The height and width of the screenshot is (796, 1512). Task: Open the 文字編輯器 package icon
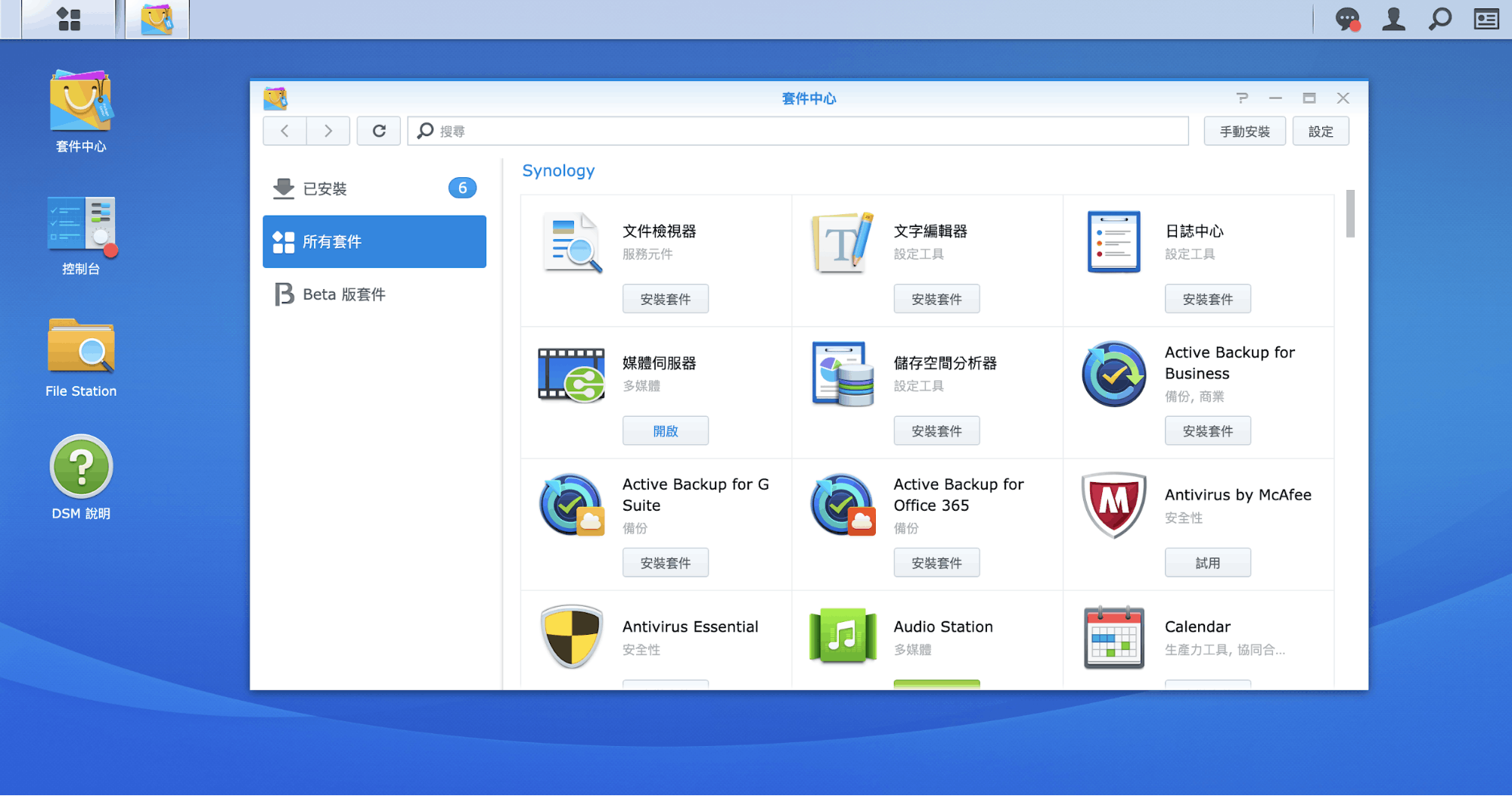pyautogui.click(x=843, y=242)
